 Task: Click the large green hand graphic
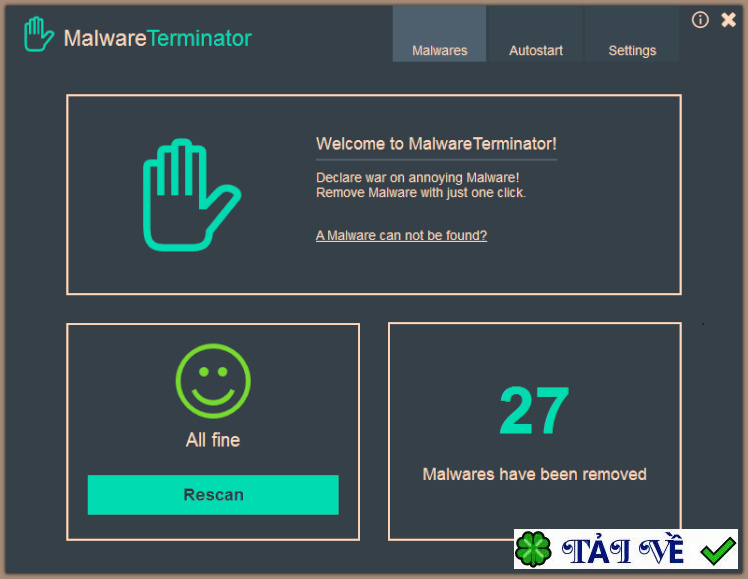[192, 195]
